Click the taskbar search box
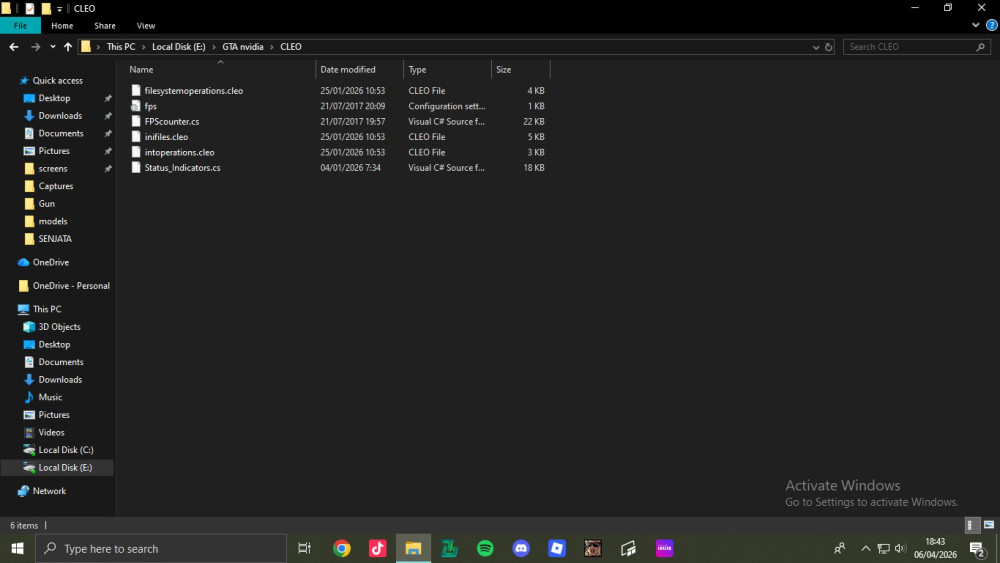Image resolution: width=1000 pixels, height=563 pixels. (161, 548)
